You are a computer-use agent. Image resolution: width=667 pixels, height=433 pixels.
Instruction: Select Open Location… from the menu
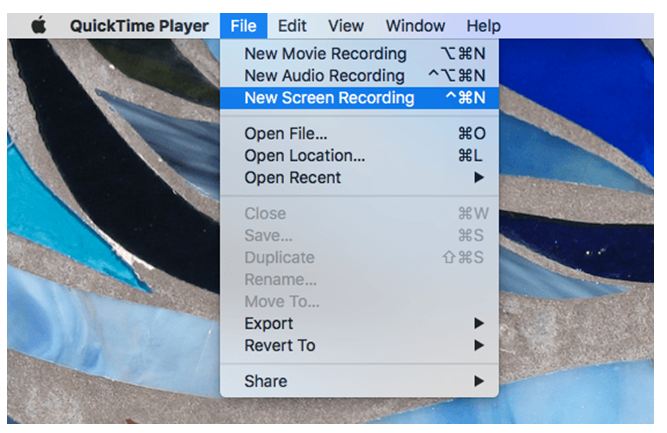pyautogui.click(x=359, y=156)
